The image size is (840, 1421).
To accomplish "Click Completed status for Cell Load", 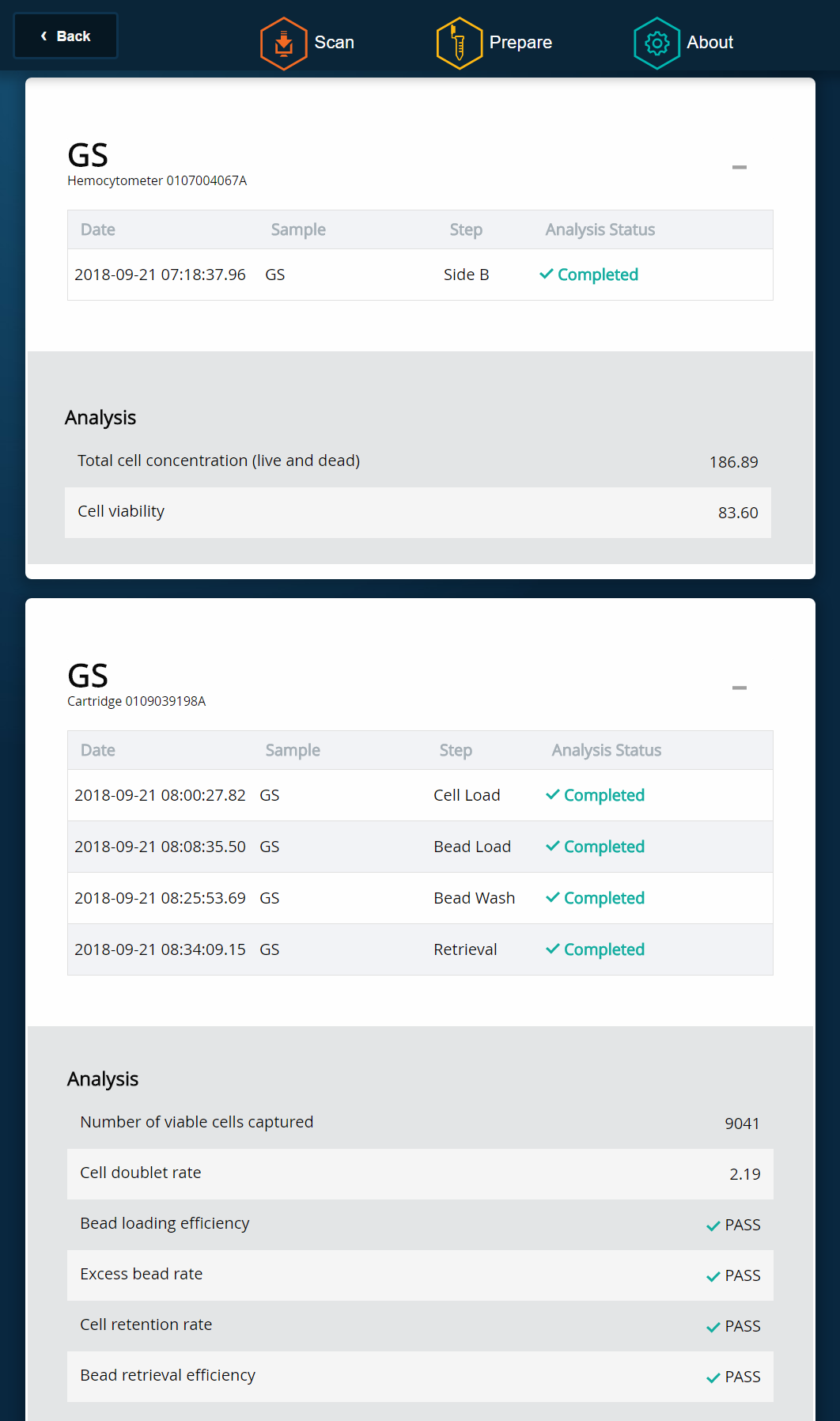I will pos(604,795).
